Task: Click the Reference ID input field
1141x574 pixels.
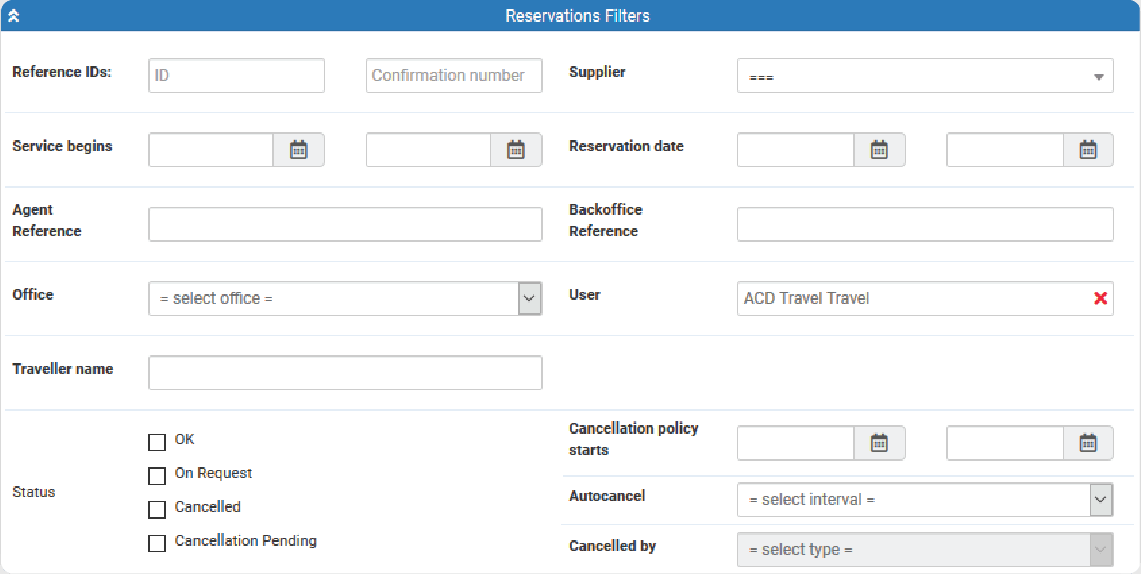Action: (x=236, y=76)
